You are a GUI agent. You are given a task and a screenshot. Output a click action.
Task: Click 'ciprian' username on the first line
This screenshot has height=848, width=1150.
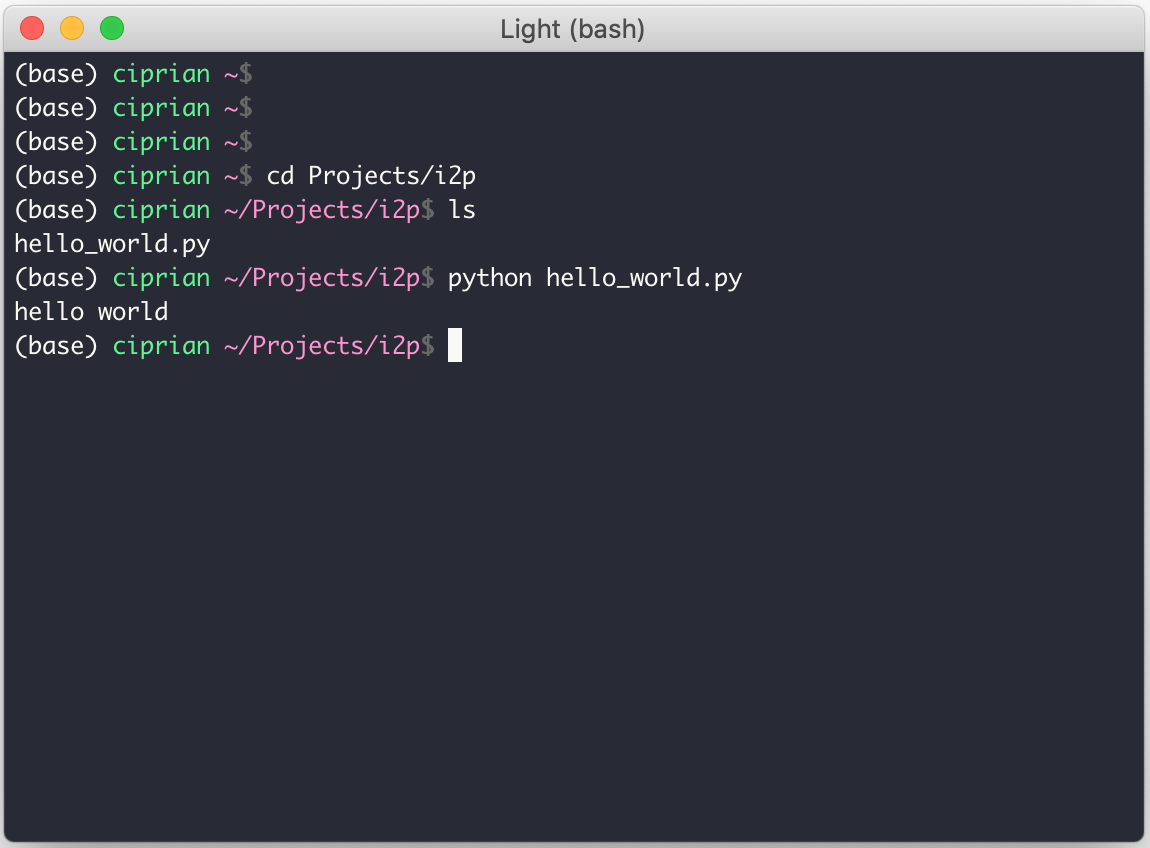(161, 74)
